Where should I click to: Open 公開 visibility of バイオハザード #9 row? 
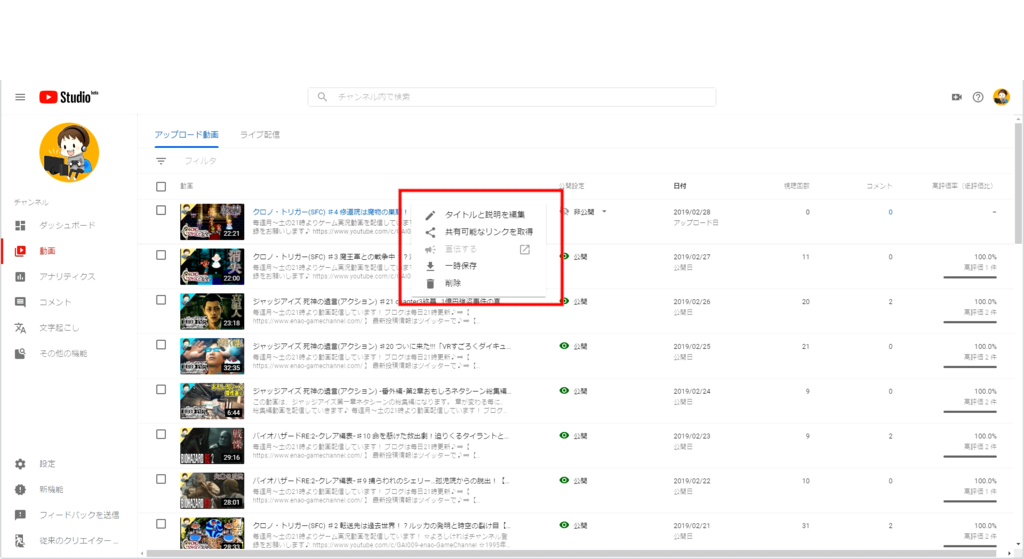pos(580,481)
